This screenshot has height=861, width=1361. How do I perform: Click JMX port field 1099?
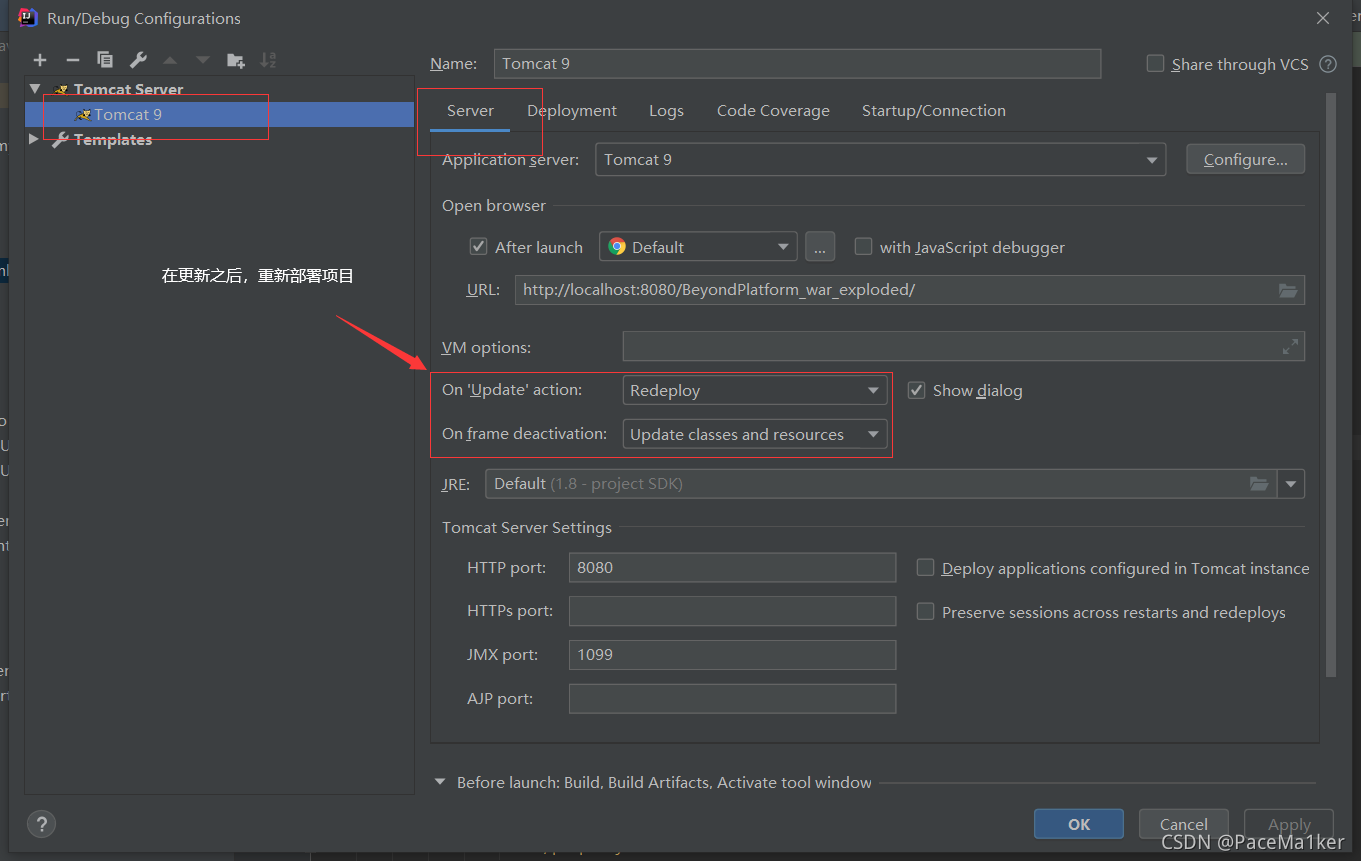click(732, 655)
